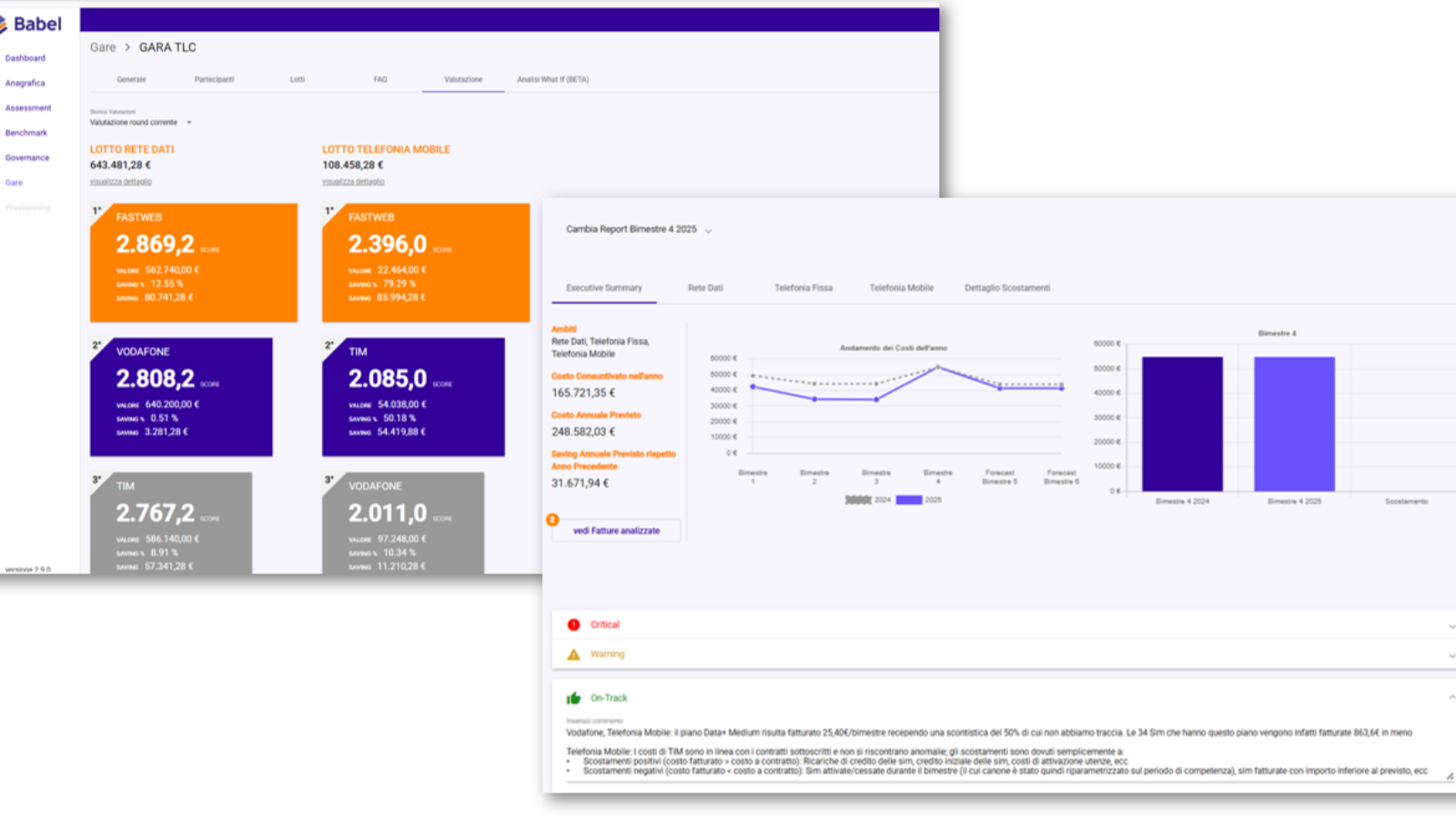Screen dimensions: 1456x819
Task: Select the Vodafone card scoring 2.011,0
Action: pyautogui.click(x=403, y=523)
